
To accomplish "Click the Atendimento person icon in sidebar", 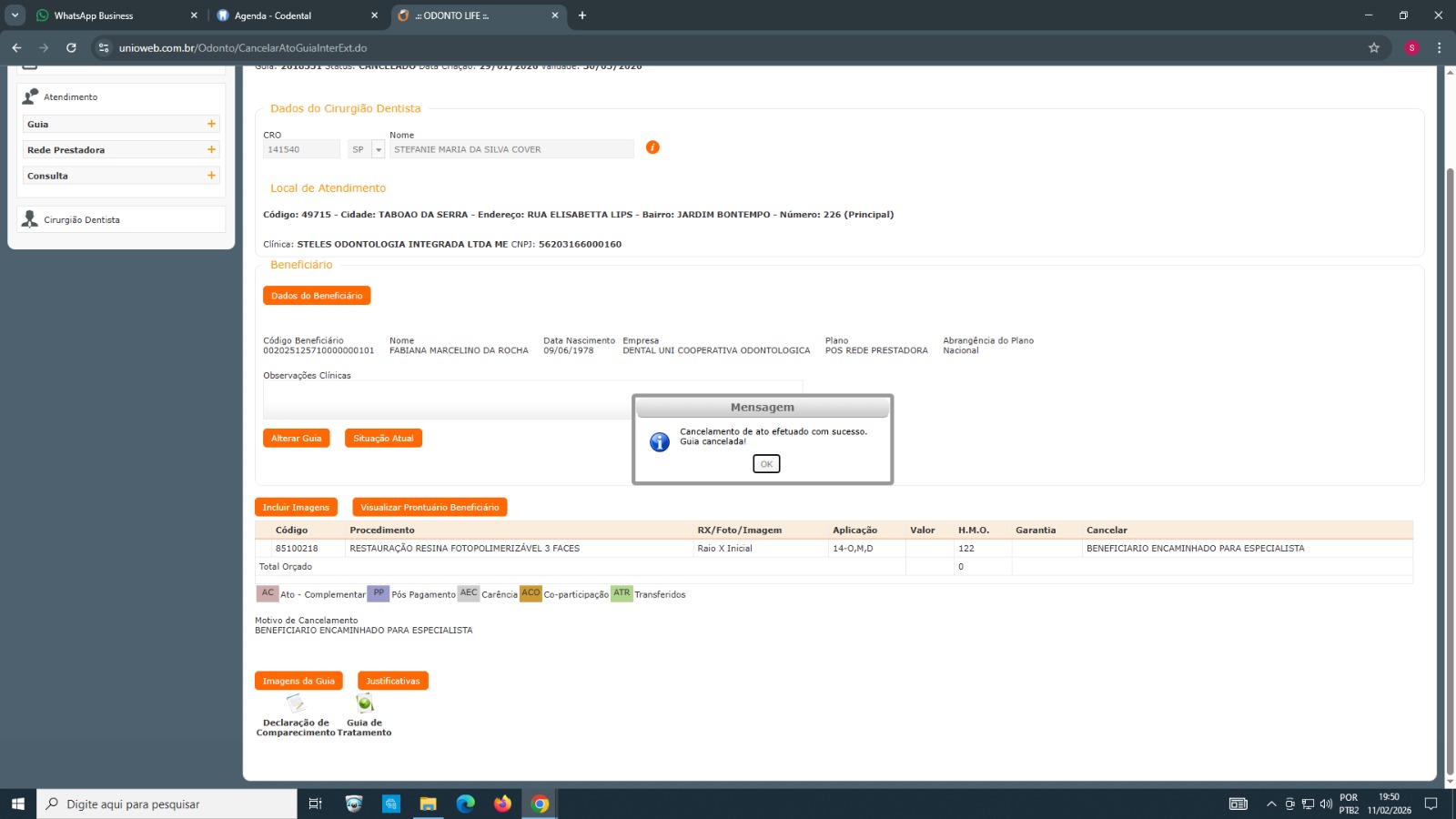I will (30, 96).
